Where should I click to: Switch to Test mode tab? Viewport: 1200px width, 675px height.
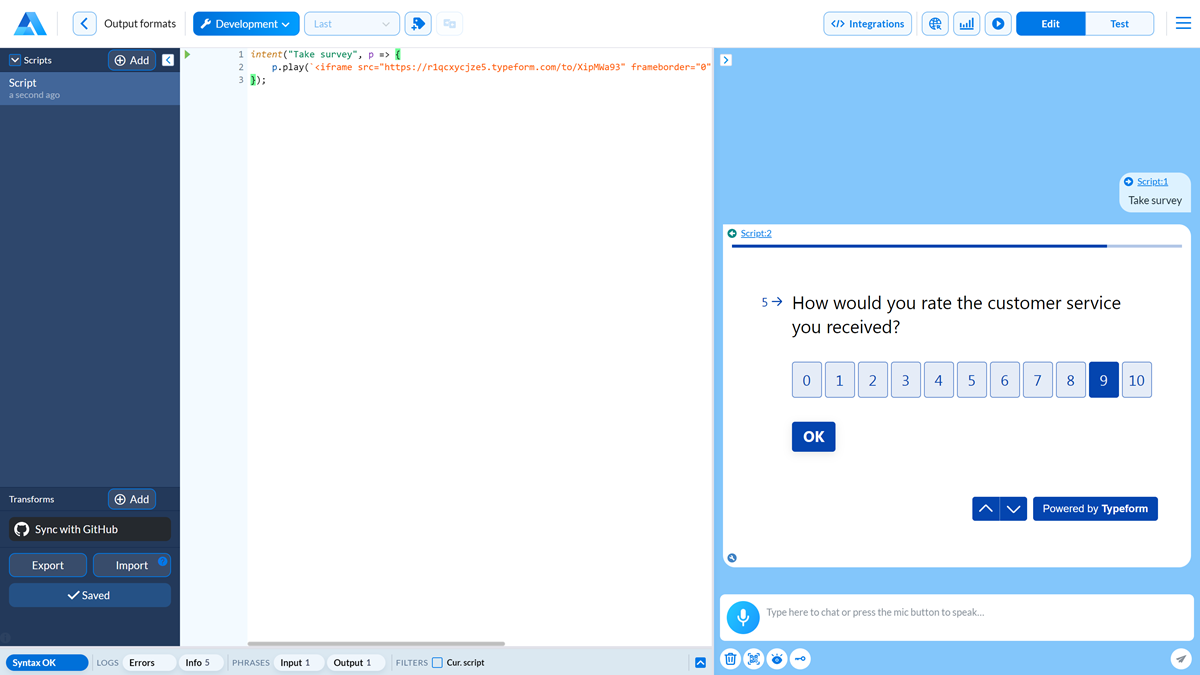pos(1120,24)
